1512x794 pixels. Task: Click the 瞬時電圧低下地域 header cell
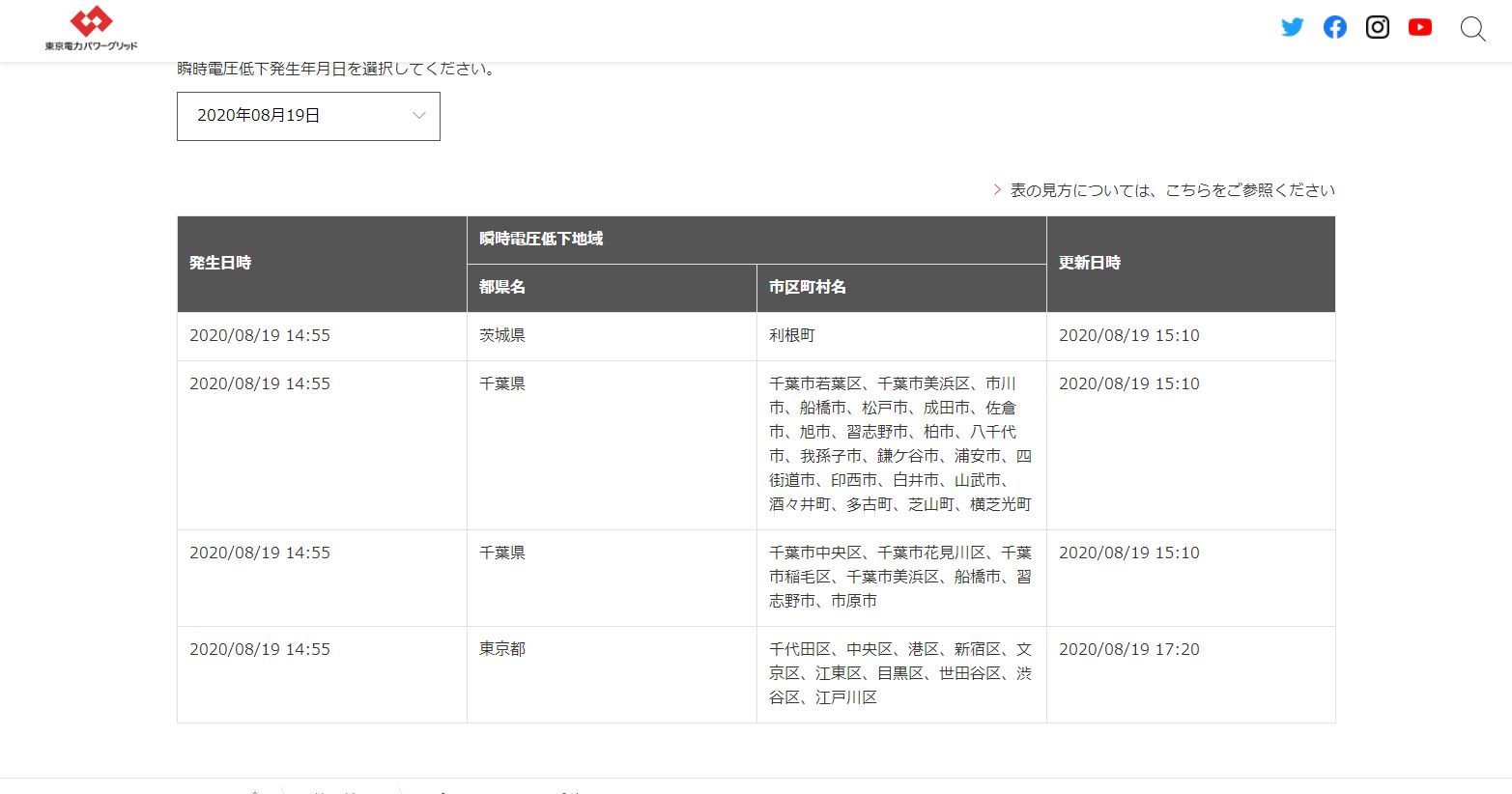541,239
